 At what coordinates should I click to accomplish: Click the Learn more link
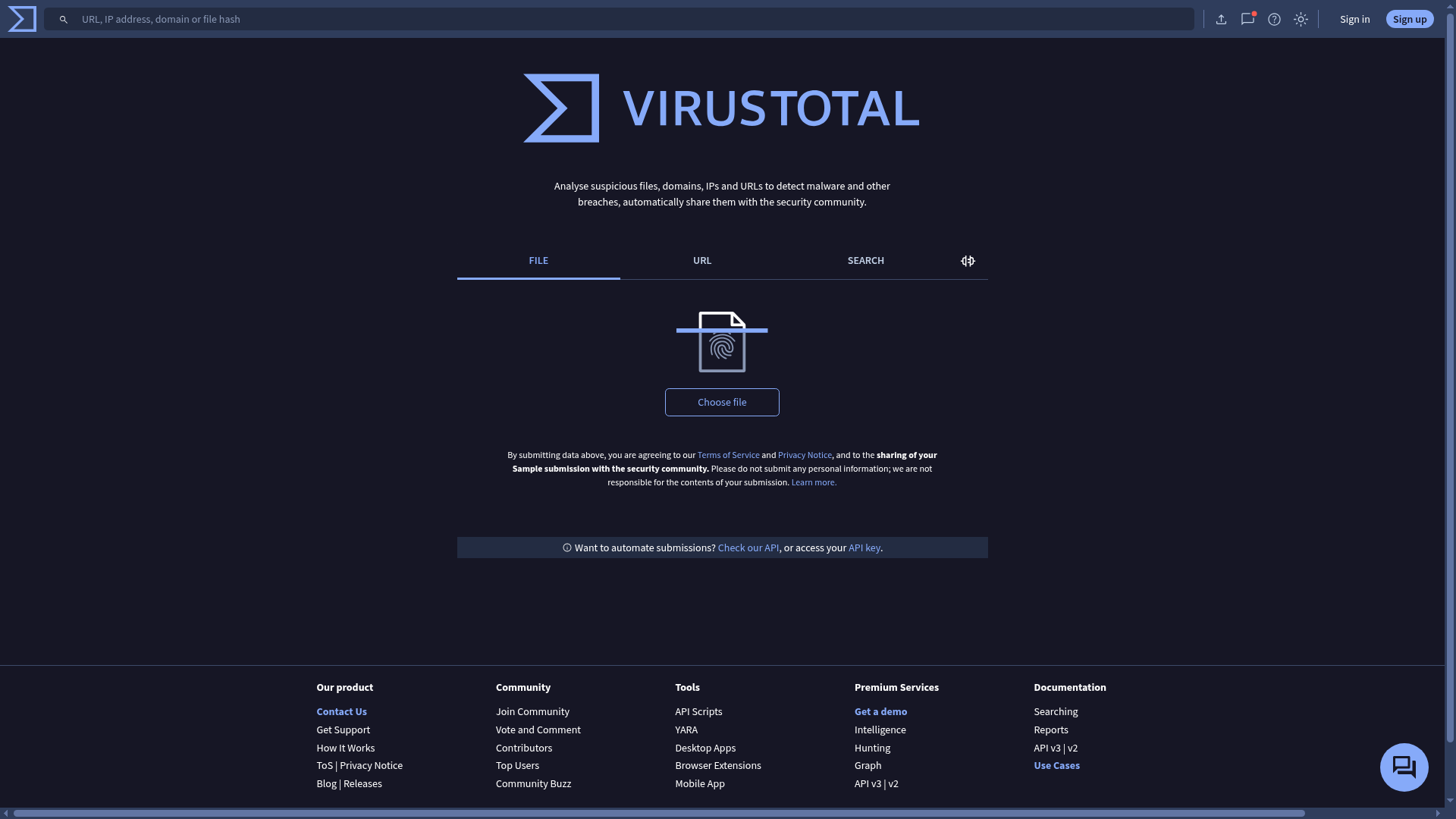point(814,482)
